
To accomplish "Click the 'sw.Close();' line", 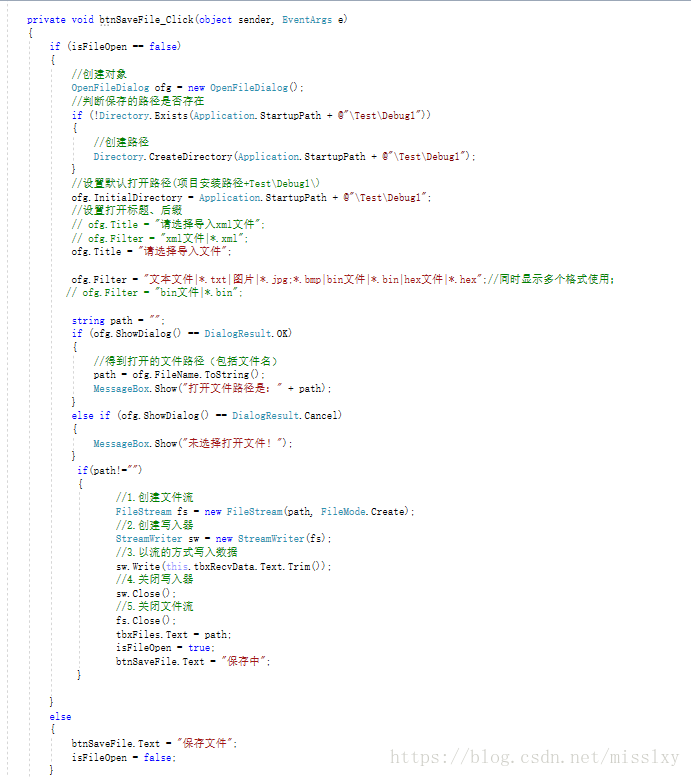I will [x=146, y=593].
